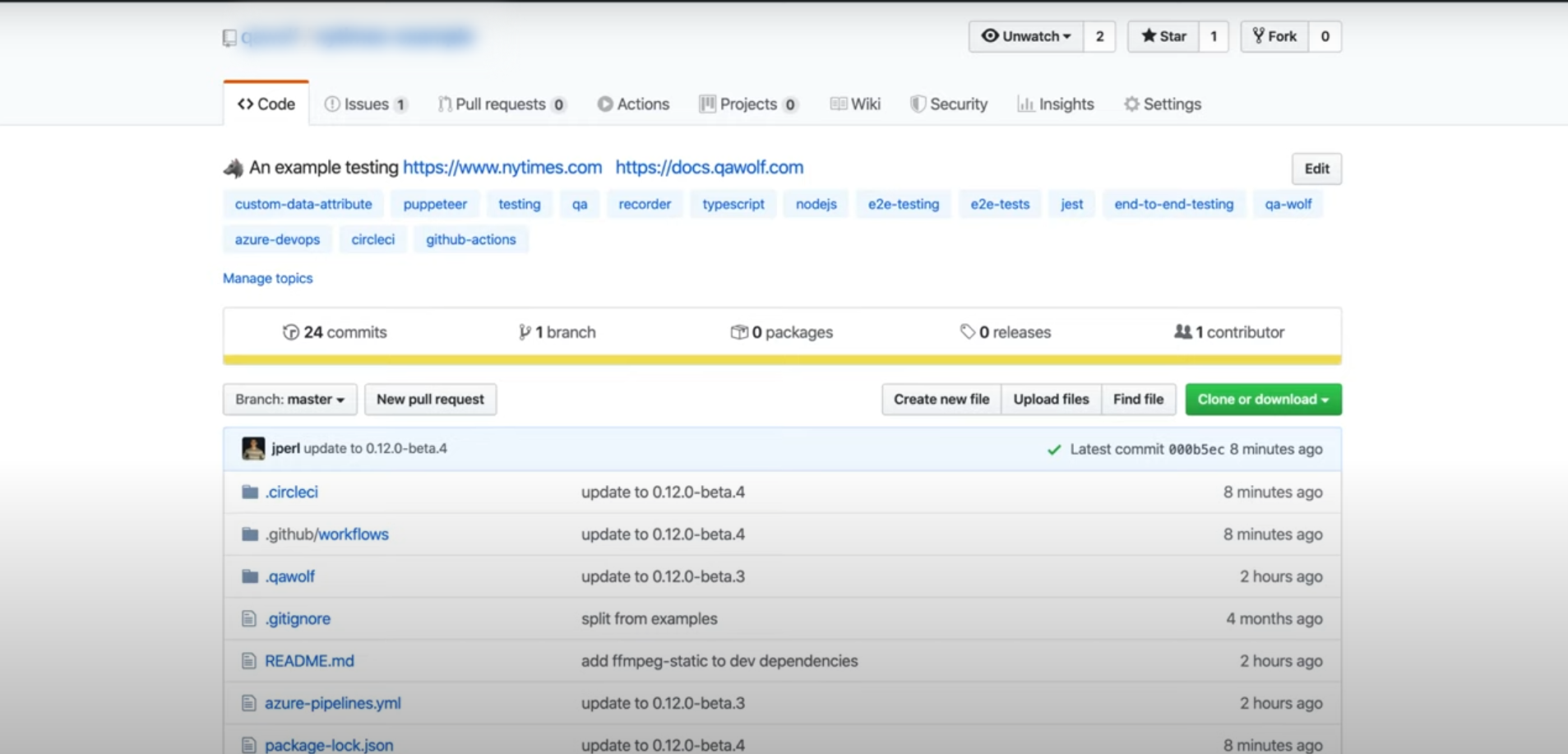Toggle Star on this repository
This screenshot has width=1568, height=754.
1163,36
